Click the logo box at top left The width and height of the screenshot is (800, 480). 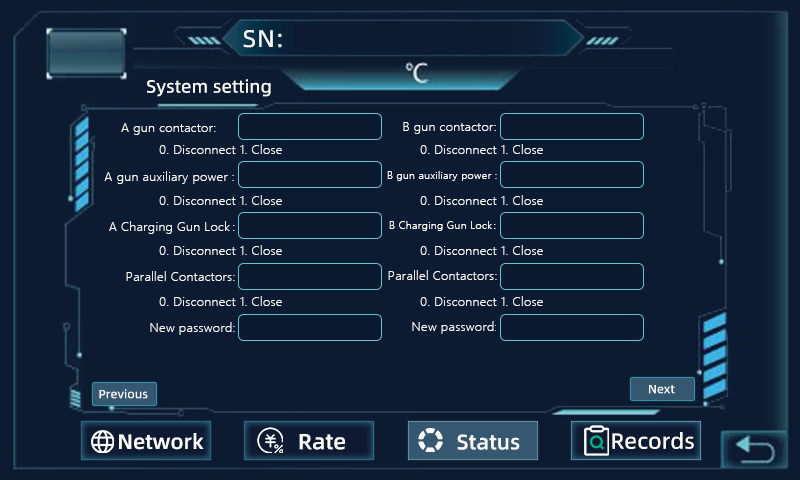coord(86,53)
